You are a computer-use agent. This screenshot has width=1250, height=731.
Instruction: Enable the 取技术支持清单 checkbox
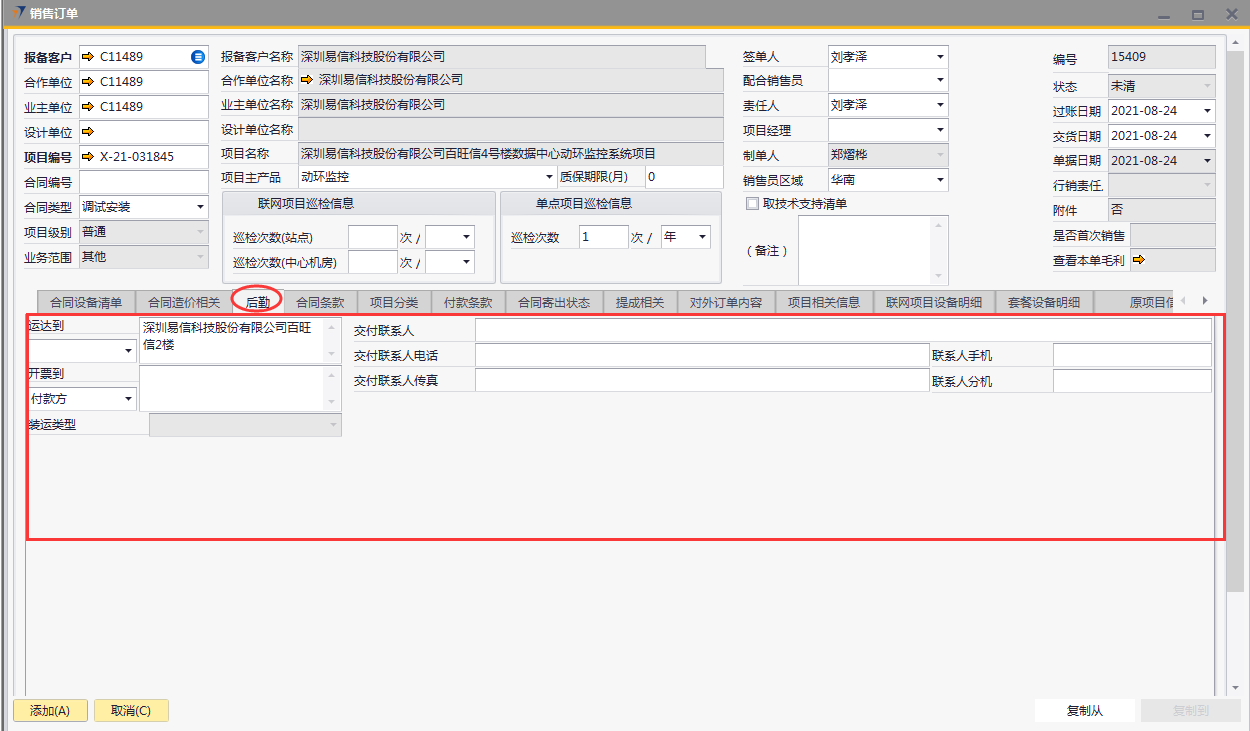(x=752, y=204)
